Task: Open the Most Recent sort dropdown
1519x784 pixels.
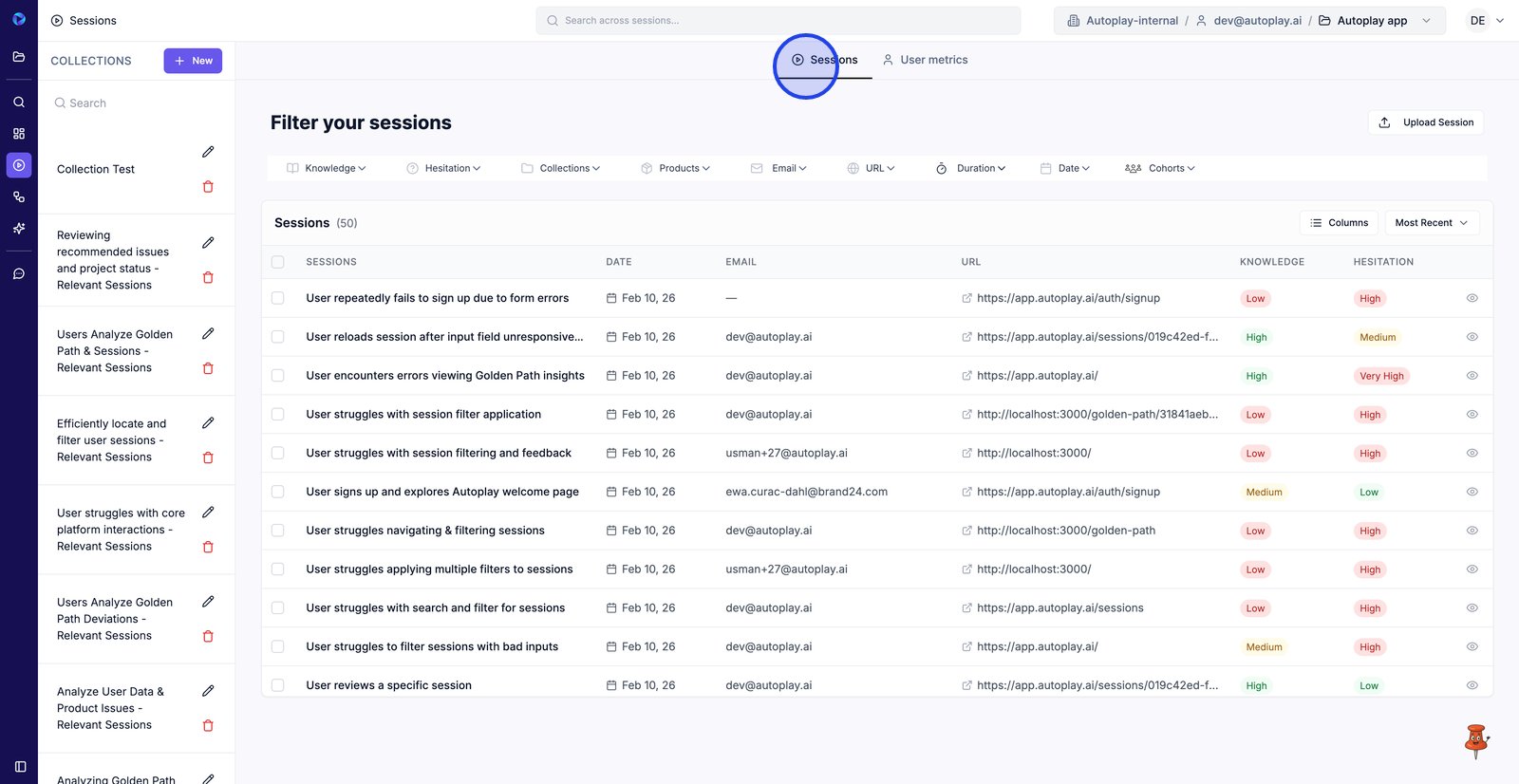Action: tap(1431, 223)
